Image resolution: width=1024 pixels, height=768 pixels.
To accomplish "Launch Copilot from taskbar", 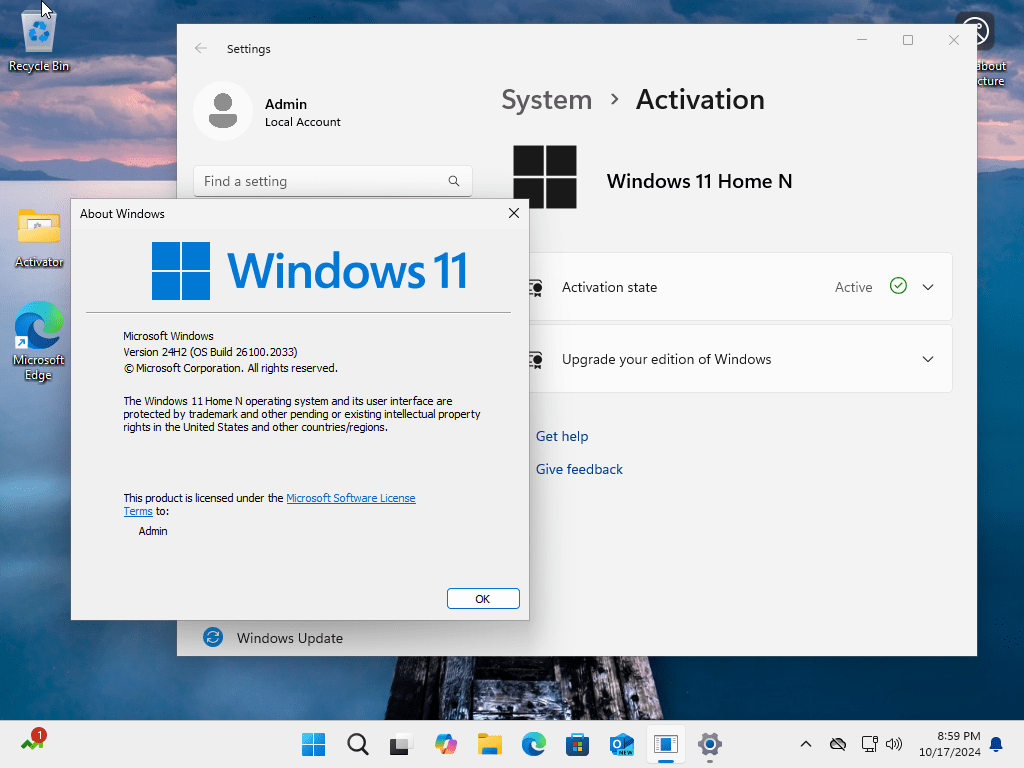I will click(x=446, y=744).
